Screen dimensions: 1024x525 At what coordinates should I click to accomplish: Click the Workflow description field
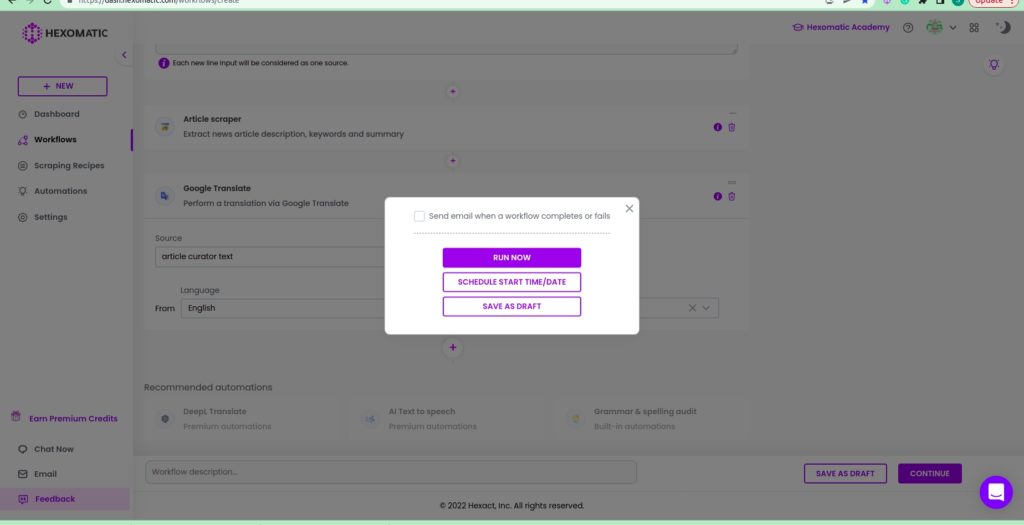pyautogui.click(x=391, y=472)
